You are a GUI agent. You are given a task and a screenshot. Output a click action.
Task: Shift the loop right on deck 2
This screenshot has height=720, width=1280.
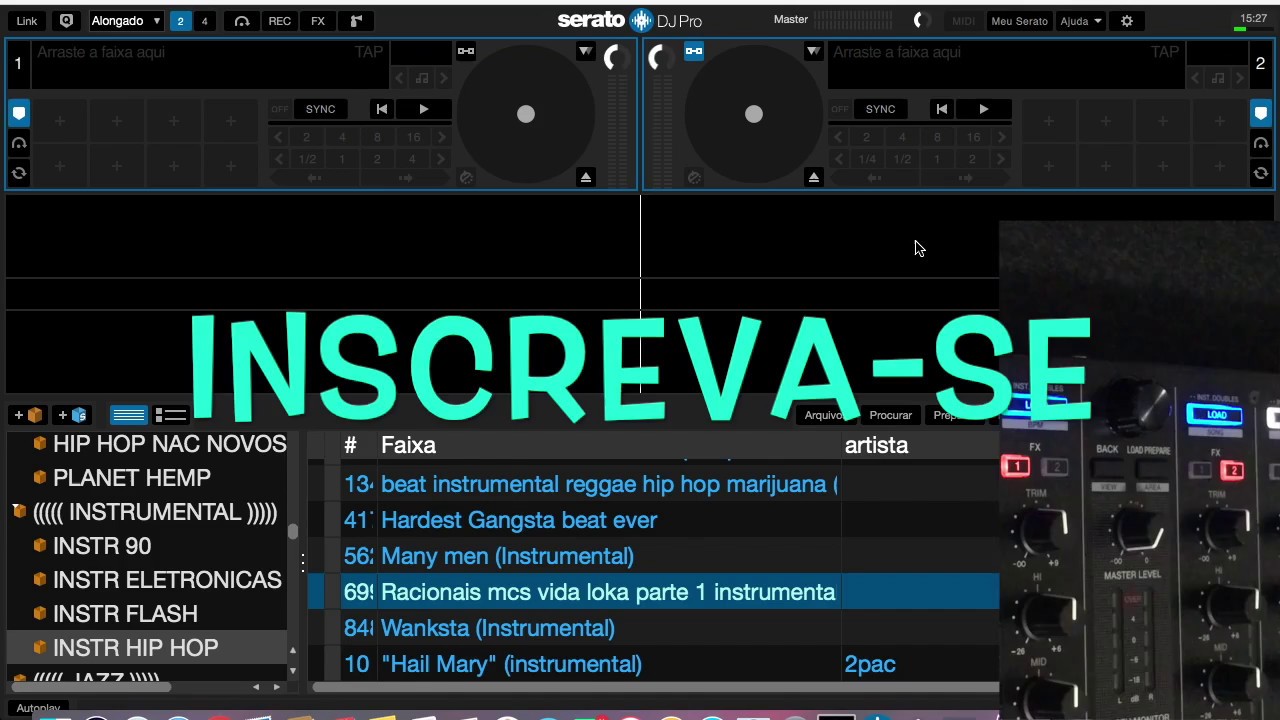coord(965,178)
